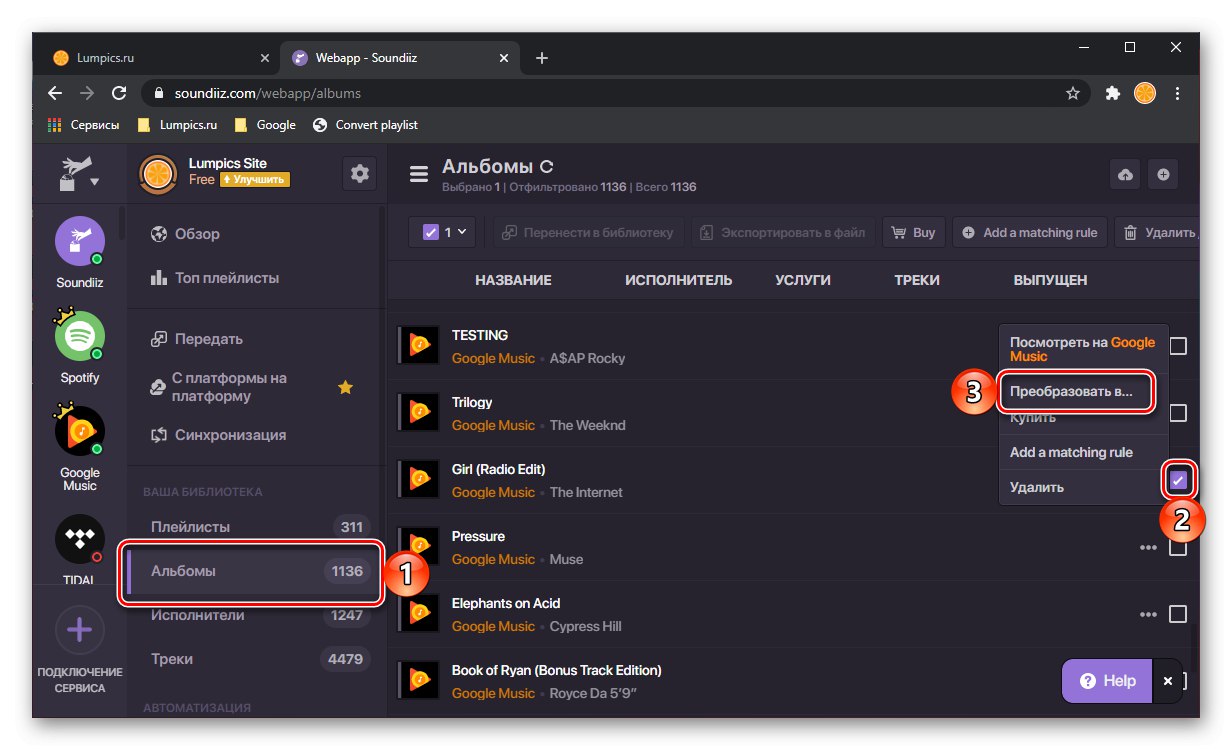Image resolution: width=1232 pixels, height=750 pixels.
Task: Click the hamburger menu beside Альбомы title
Action: click(419, 174)
